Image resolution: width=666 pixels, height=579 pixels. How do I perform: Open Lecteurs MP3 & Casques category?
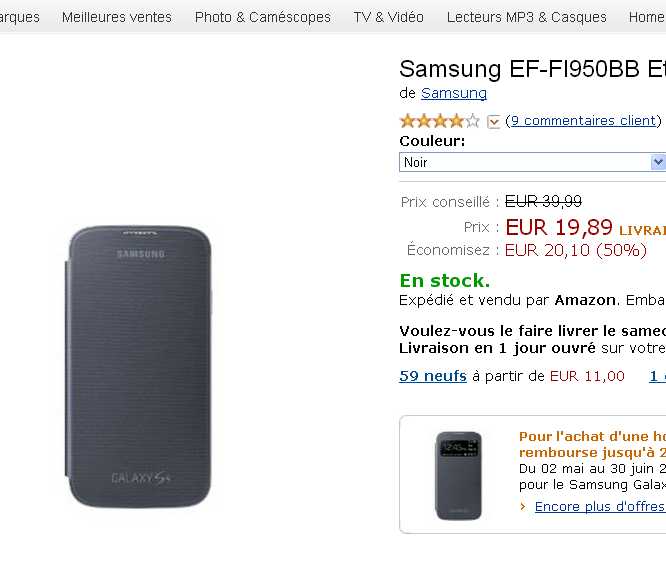[x=526, y=17]
